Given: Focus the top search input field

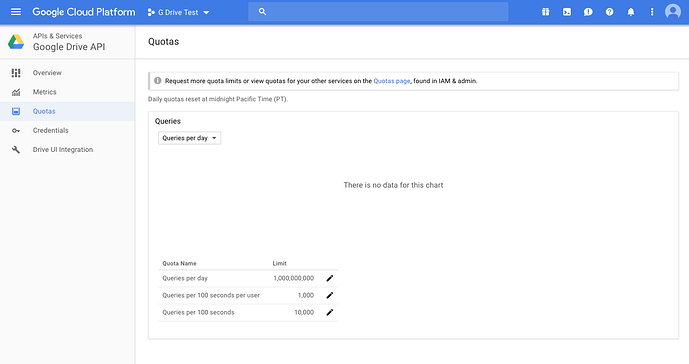Looking at the screenshot, I should pyautogui.click(x=378, y=12).
